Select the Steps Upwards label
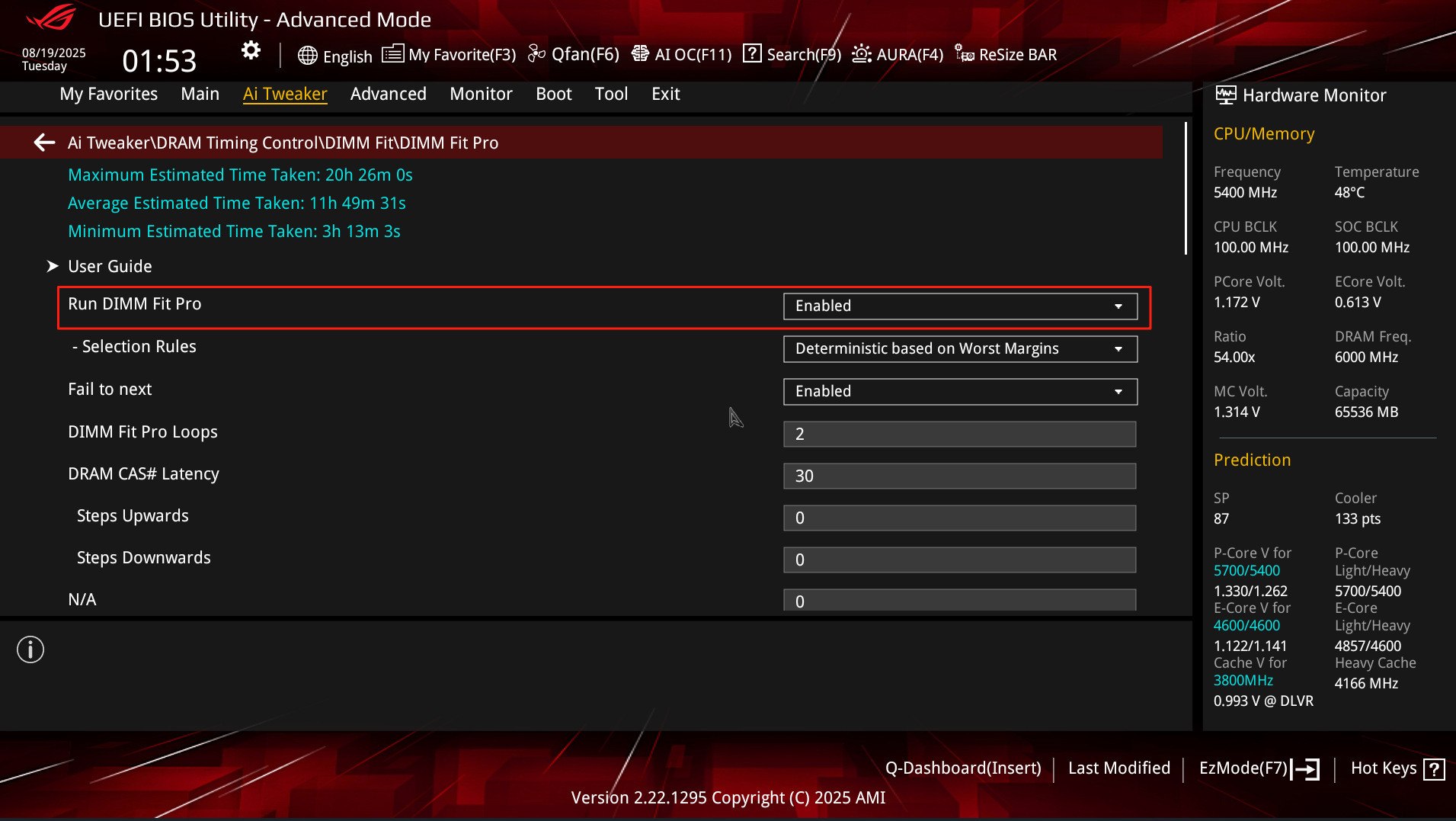The width and height of the screenshot is (1456, 821). (x=133, y=515)
